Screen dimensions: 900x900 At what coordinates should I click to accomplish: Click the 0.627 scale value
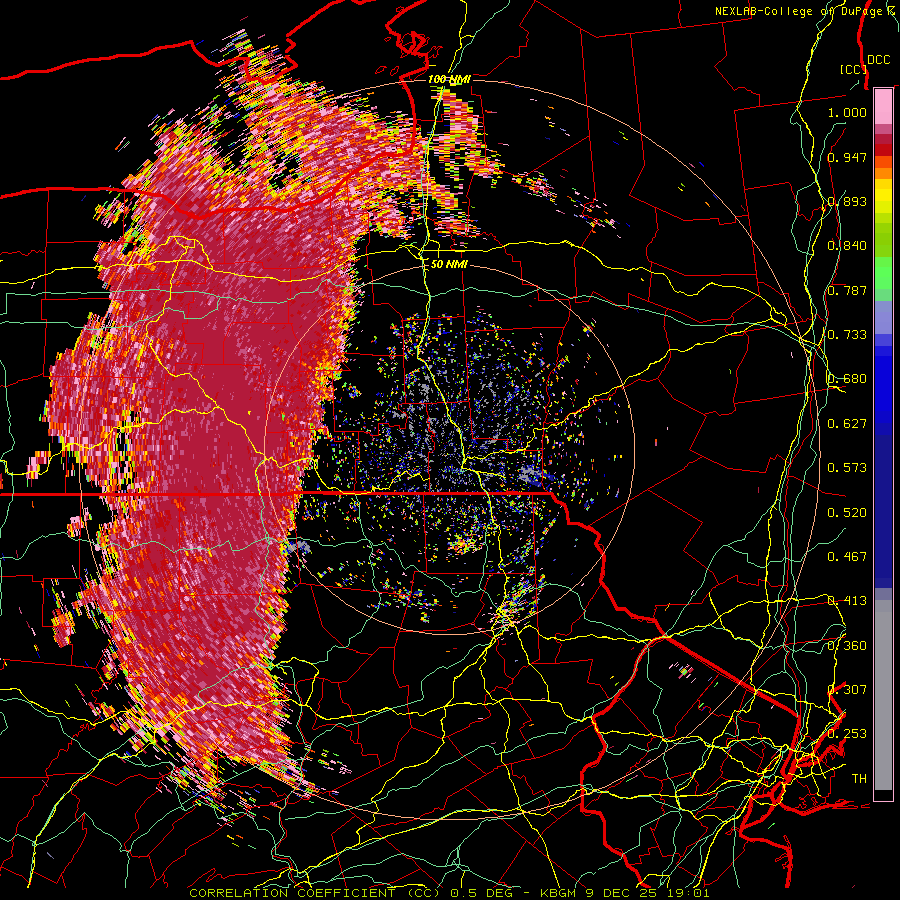(847, 424)
